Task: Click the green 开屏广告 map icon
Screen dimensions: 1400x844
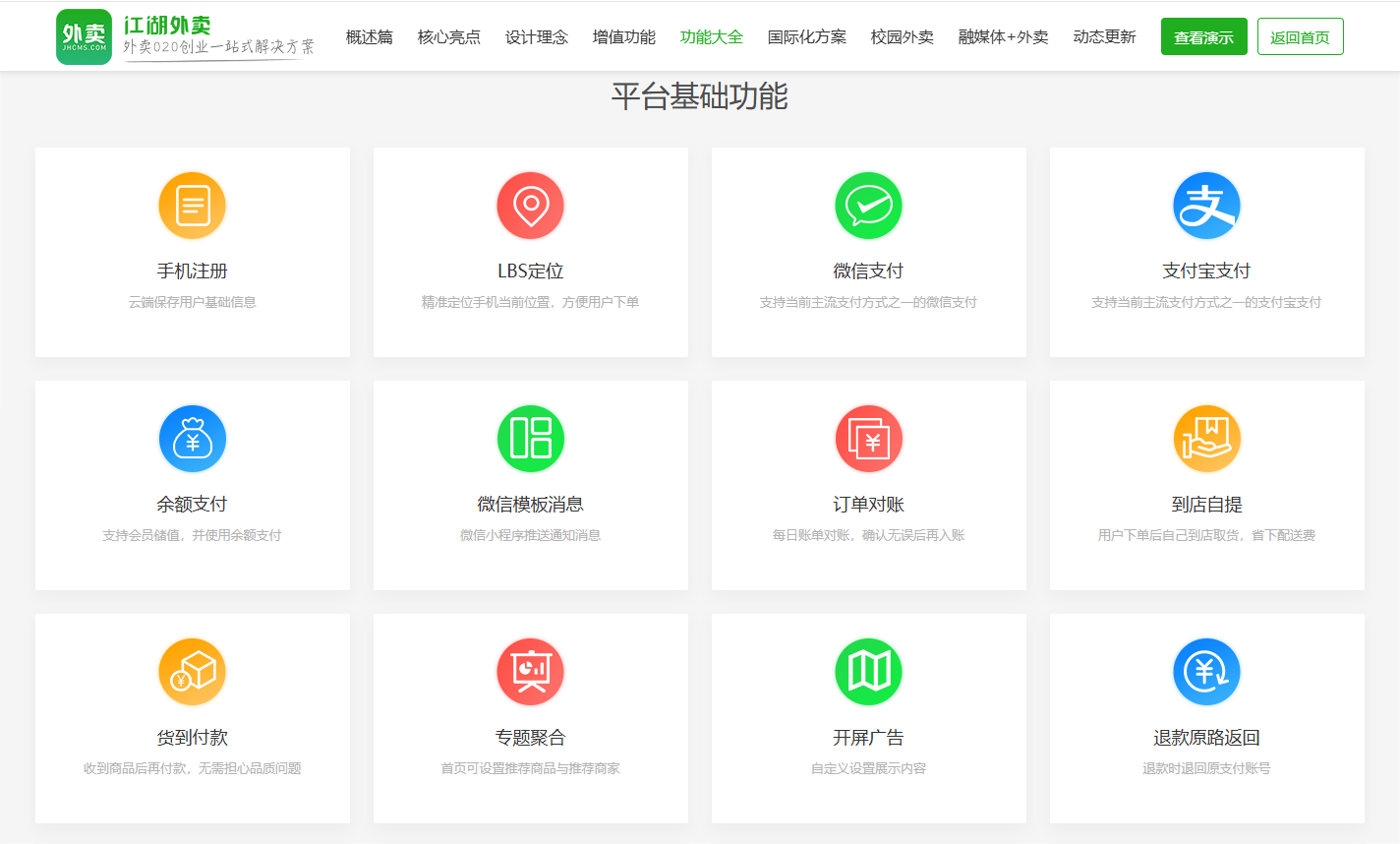Action: tap(869, 672)
